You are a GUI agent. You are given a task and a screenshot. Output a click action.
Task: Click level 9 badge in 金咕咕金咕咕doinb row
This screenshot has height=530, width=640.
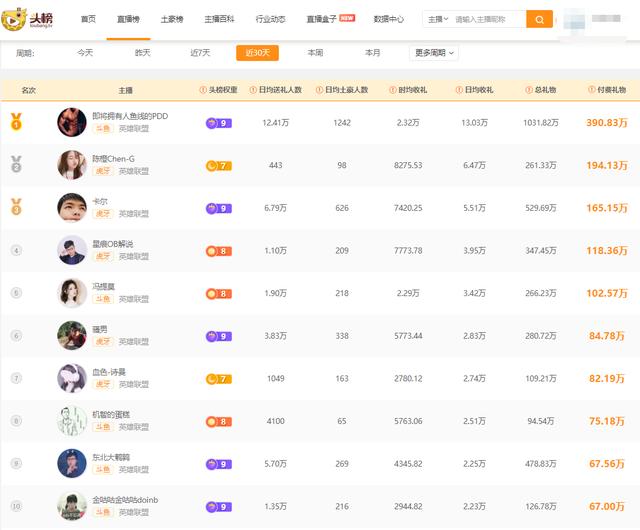click(x=219, y=507)
